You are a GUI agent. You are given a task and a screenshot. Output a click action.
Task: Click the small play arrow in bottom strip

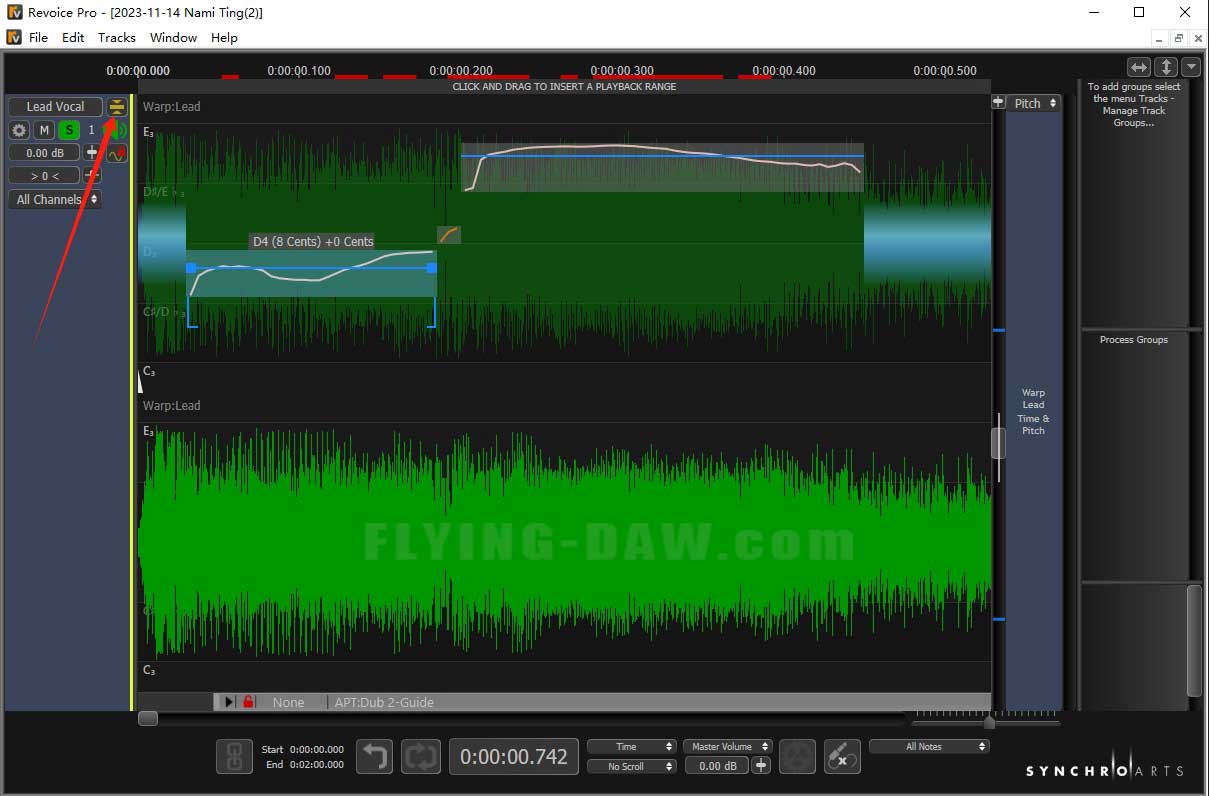pos(229,702)
